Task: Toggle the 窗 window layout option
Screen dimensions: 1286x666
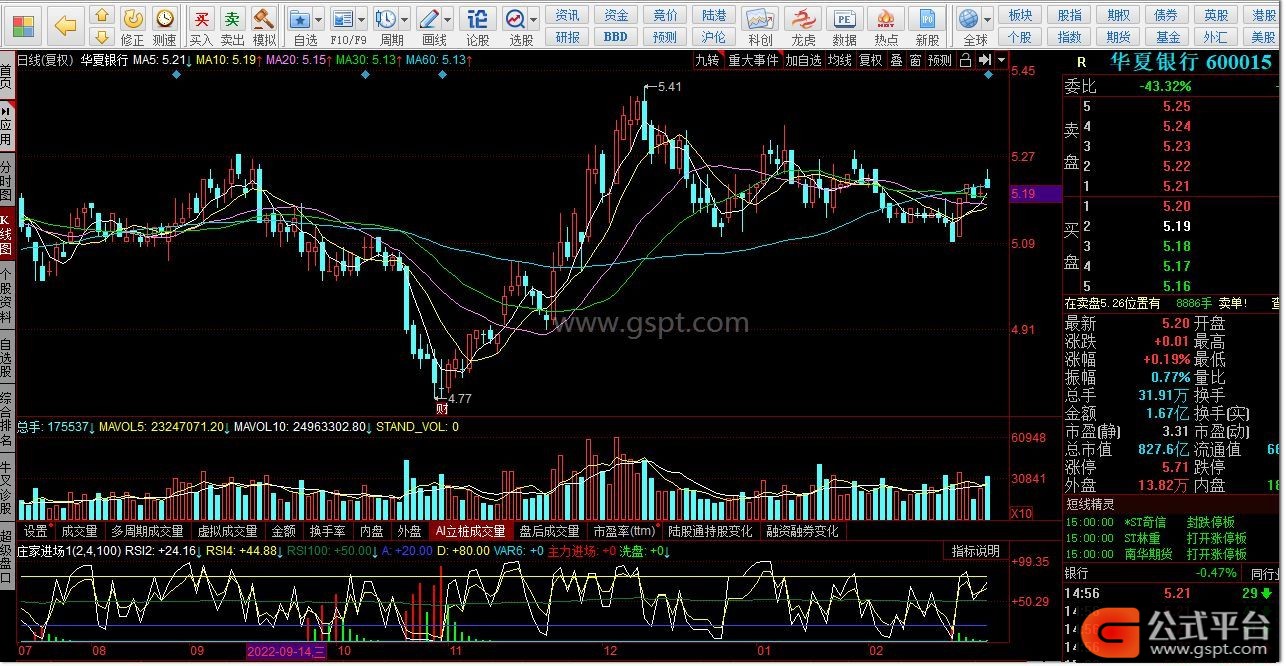Action: tap(915, 60)
